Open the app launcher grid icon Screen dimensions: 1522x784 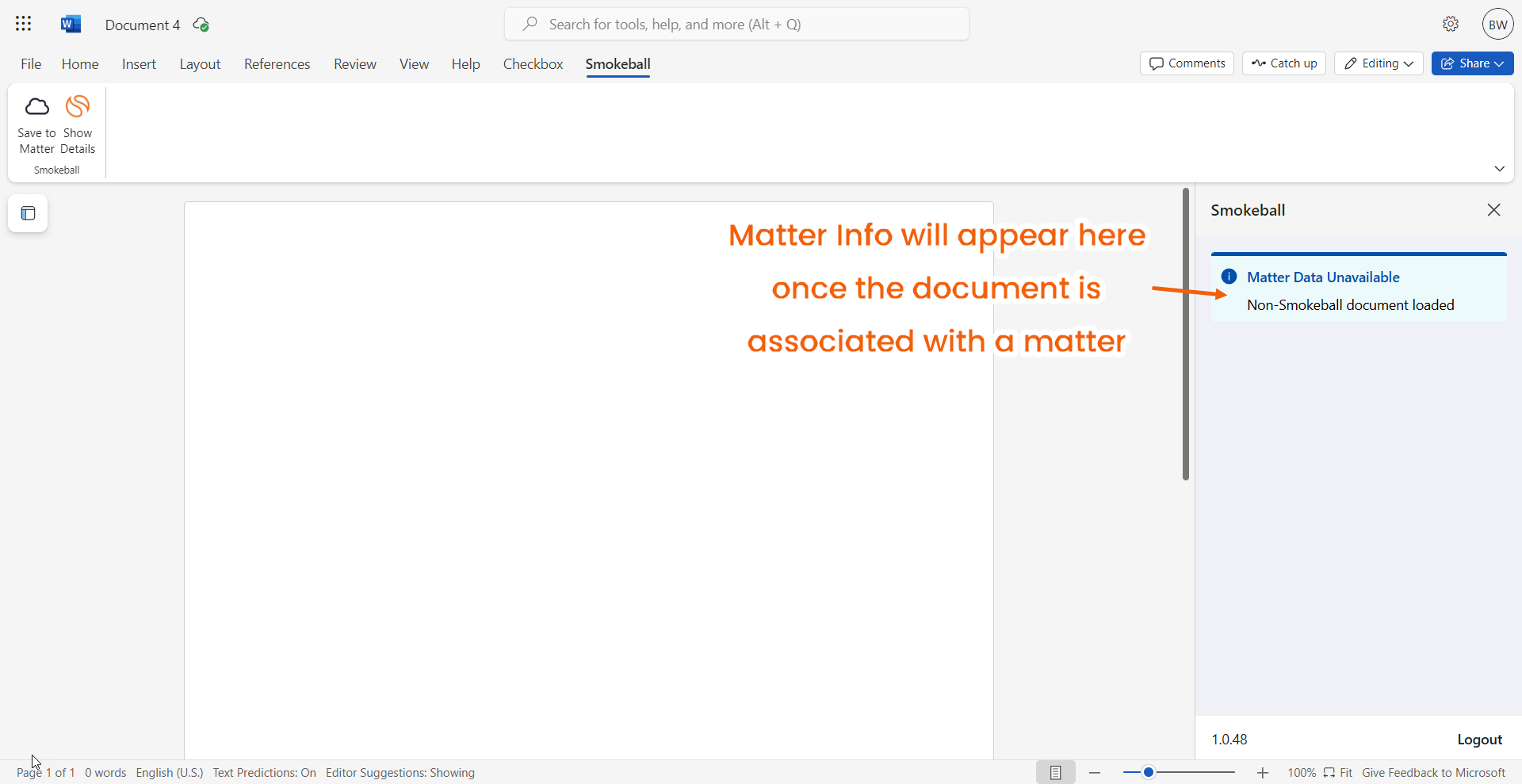click(23, 24)
